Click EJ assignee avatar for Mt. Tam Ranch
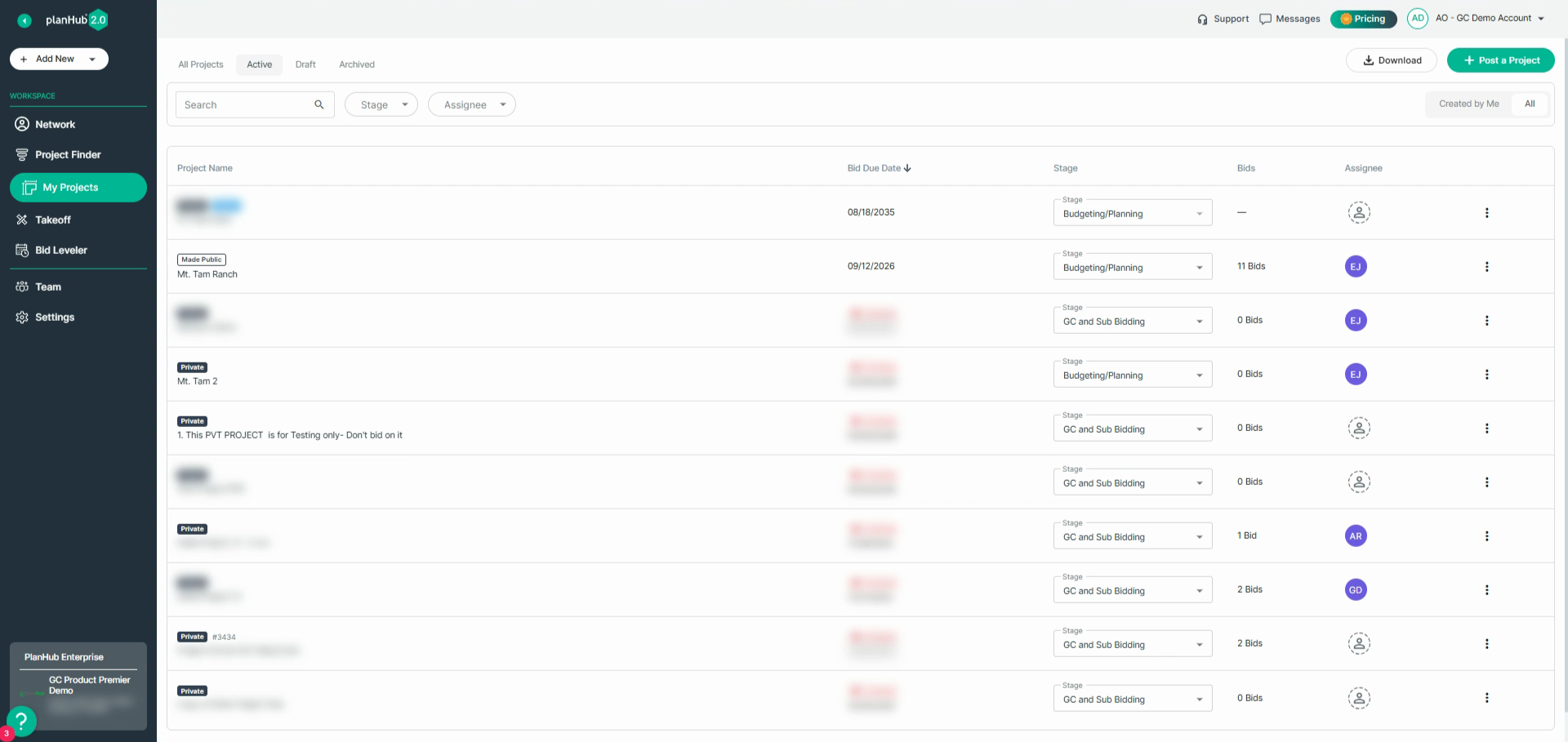The height and width of the screenshot is (742, 1568). [1356, 266]
